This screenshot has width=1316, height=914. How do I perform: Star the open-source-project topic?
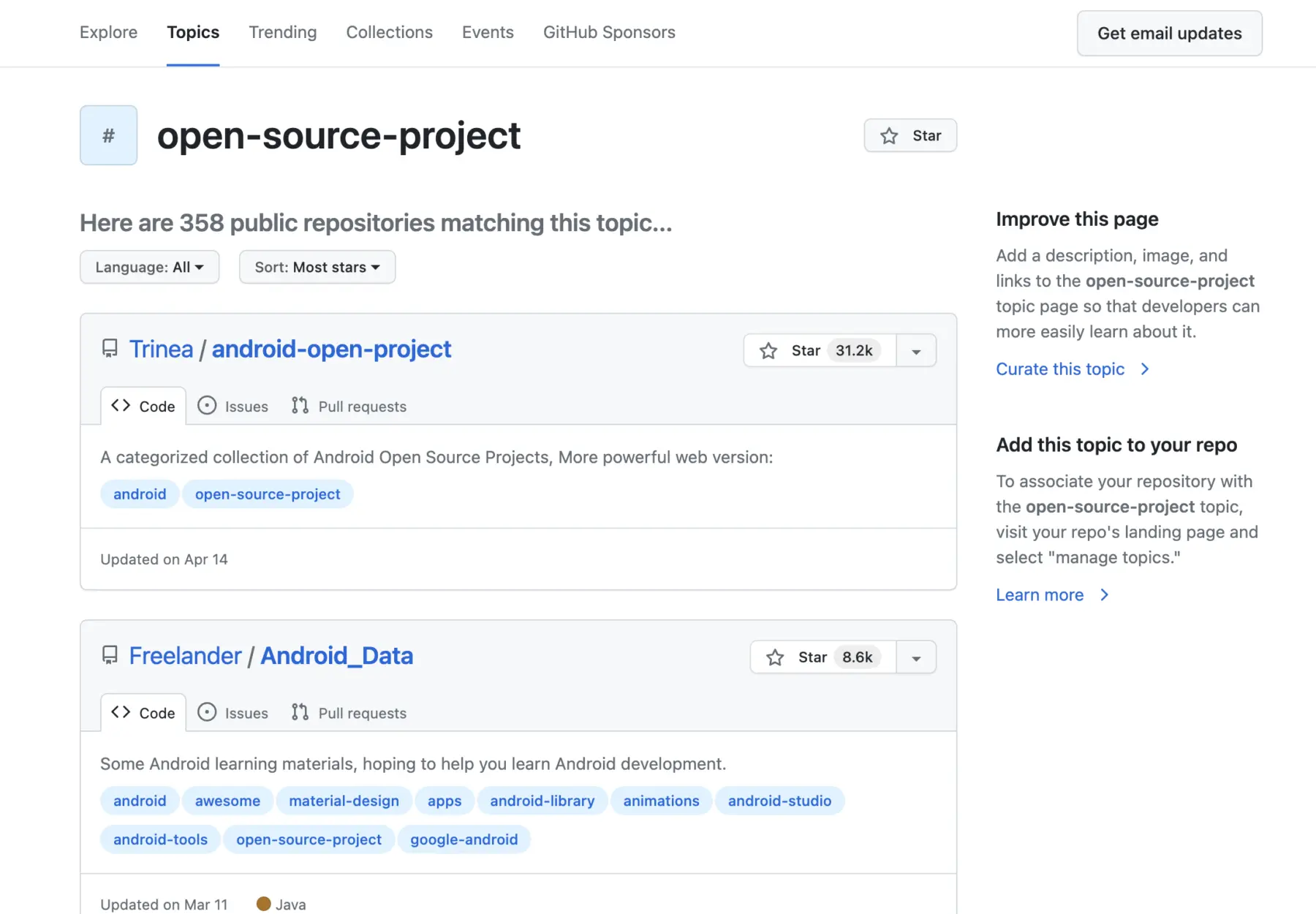point(910,135)
